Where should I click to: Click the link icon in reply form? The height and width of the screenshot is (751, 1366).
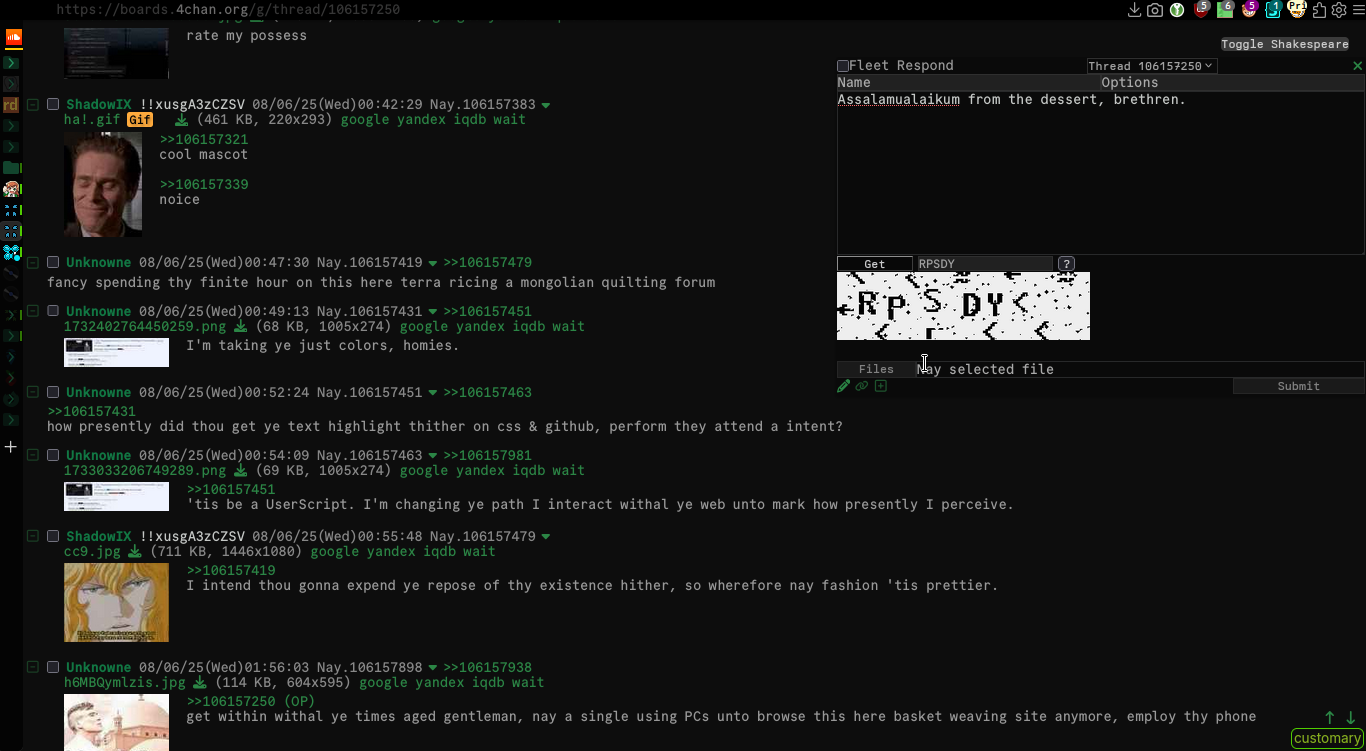click(862, 386)
